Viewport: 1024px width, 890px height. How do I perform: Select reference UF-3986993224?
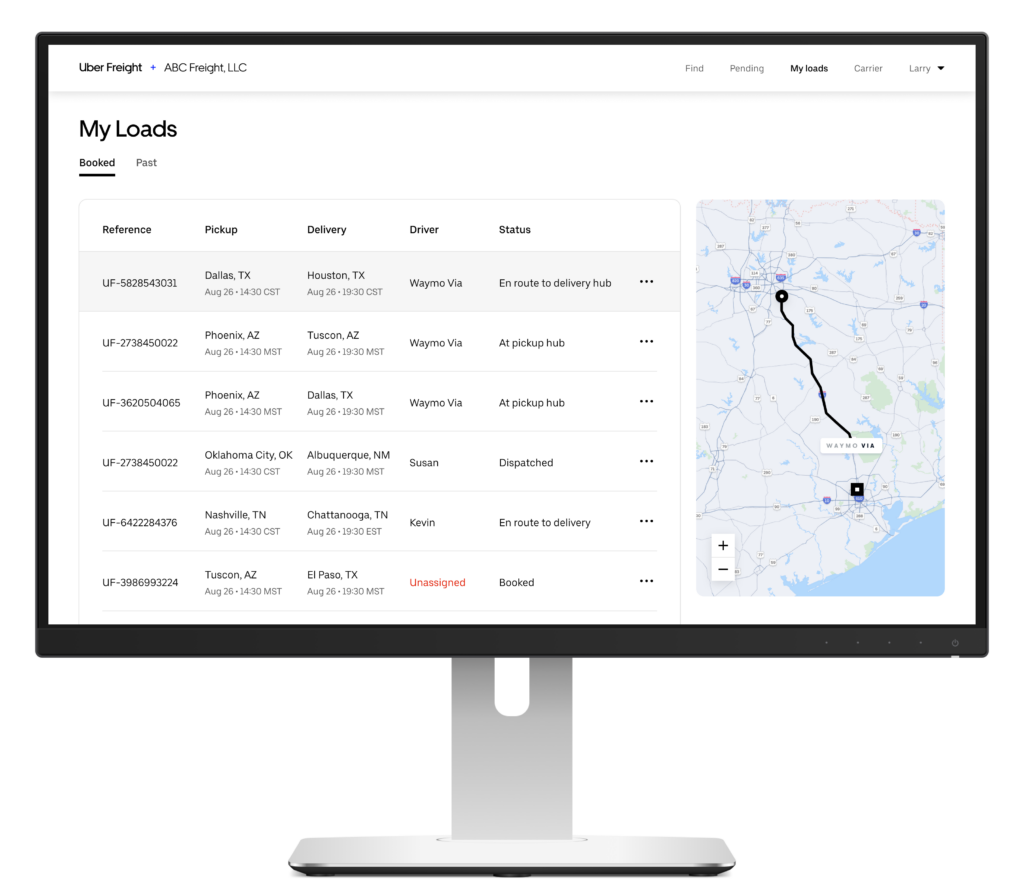[x=140, y=583]
